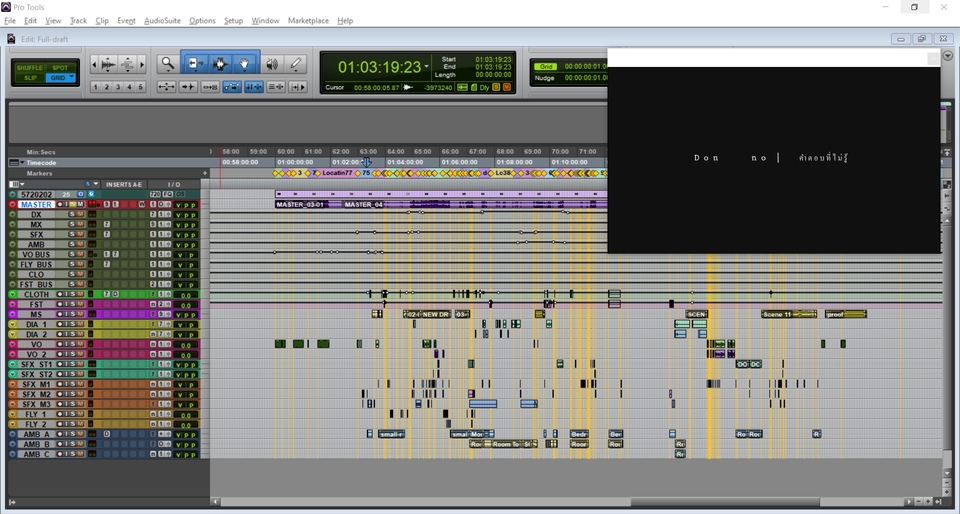Toggle Insertion Follows Playback
960x514 pixels.
[298, 87]
